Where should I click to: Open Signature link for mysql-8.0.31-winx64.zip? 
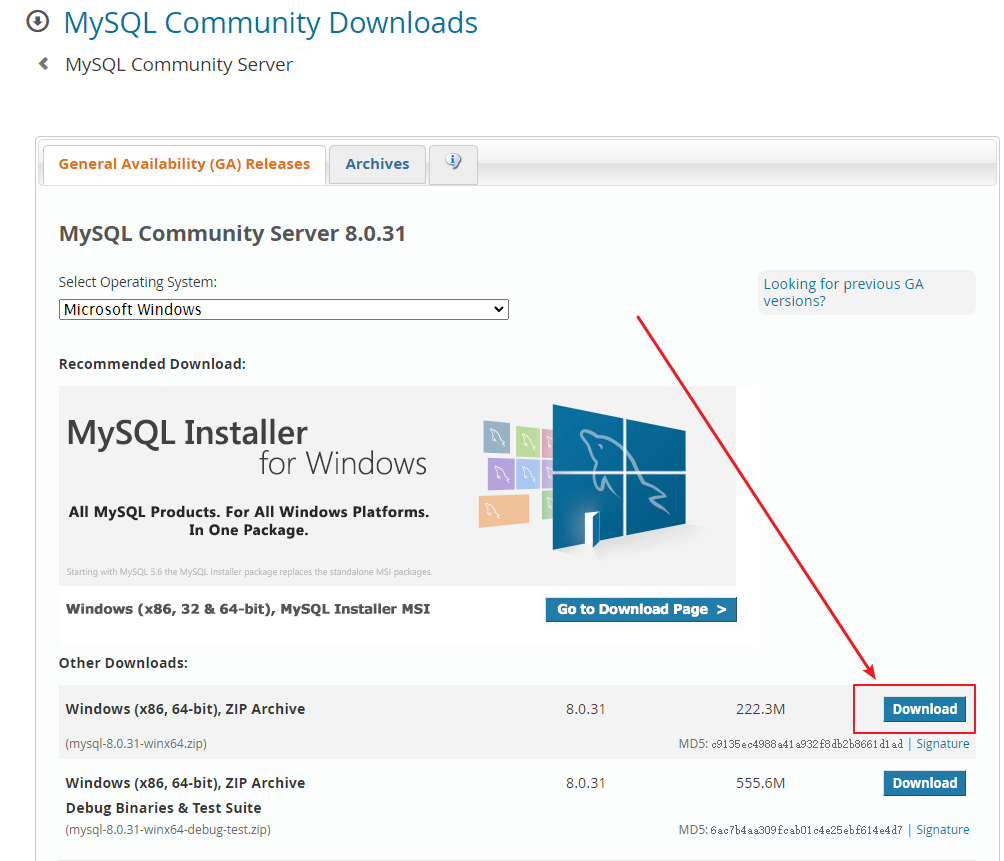tap(943, 744)
